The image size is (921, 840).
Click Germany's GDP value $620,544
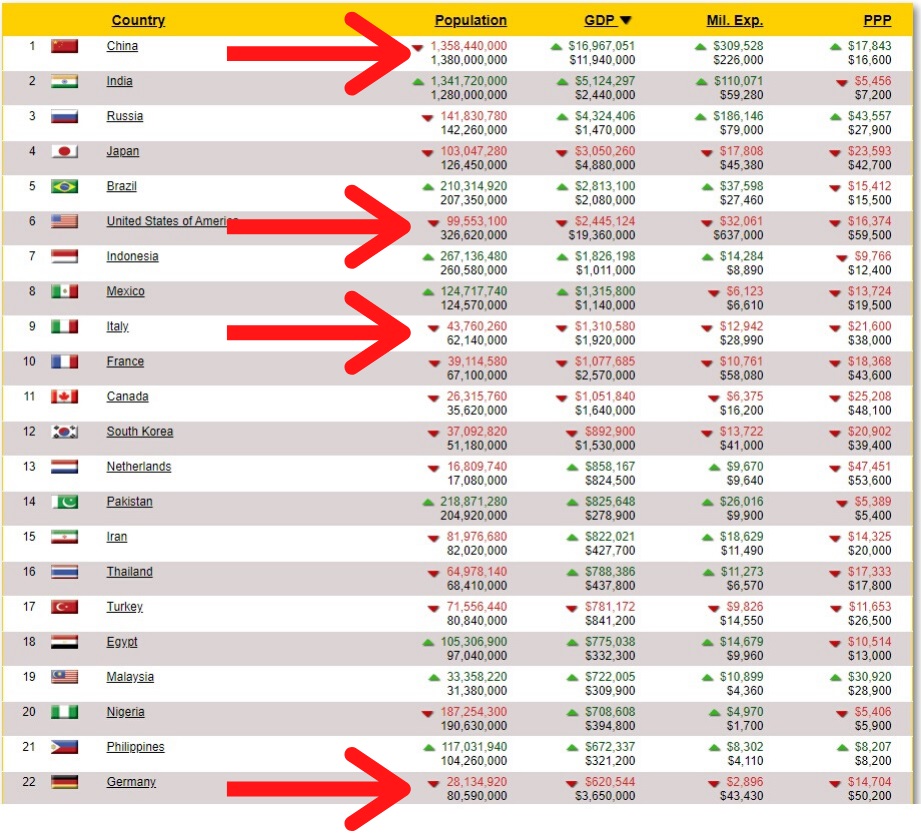[x=610, y=782]
